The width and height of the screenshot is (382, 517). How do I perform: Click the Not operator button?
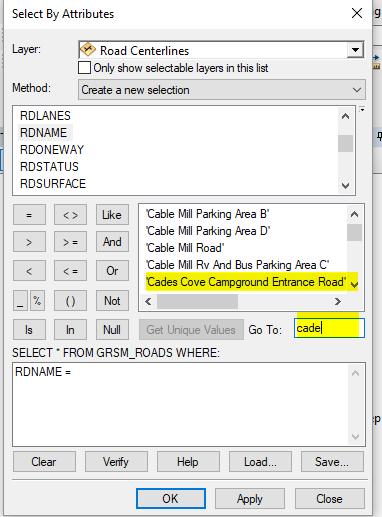112,301
